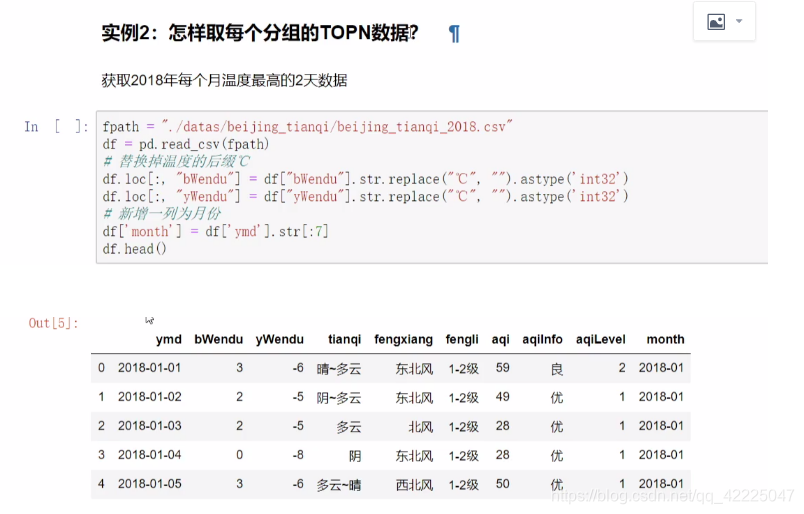Click the tianqi cell 晴~多云
The height and width of the screenshot is (514, 804).
338,369
